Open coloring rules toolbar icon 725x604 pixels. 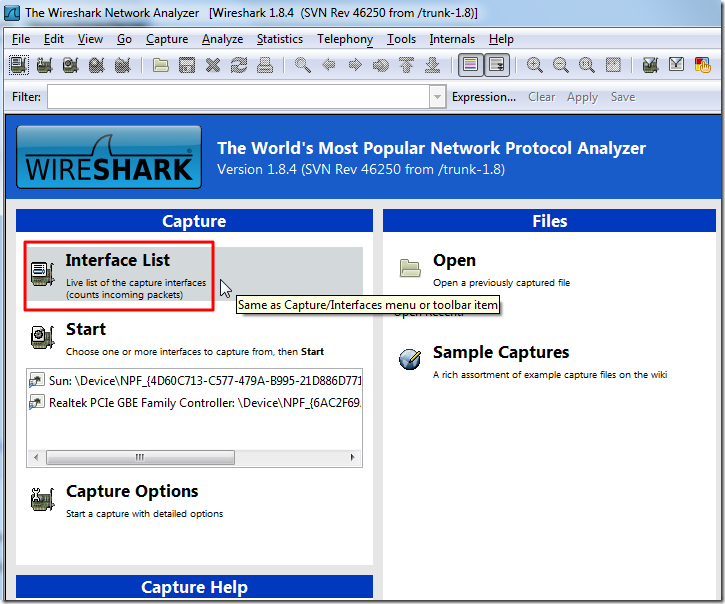pos(702,65)
